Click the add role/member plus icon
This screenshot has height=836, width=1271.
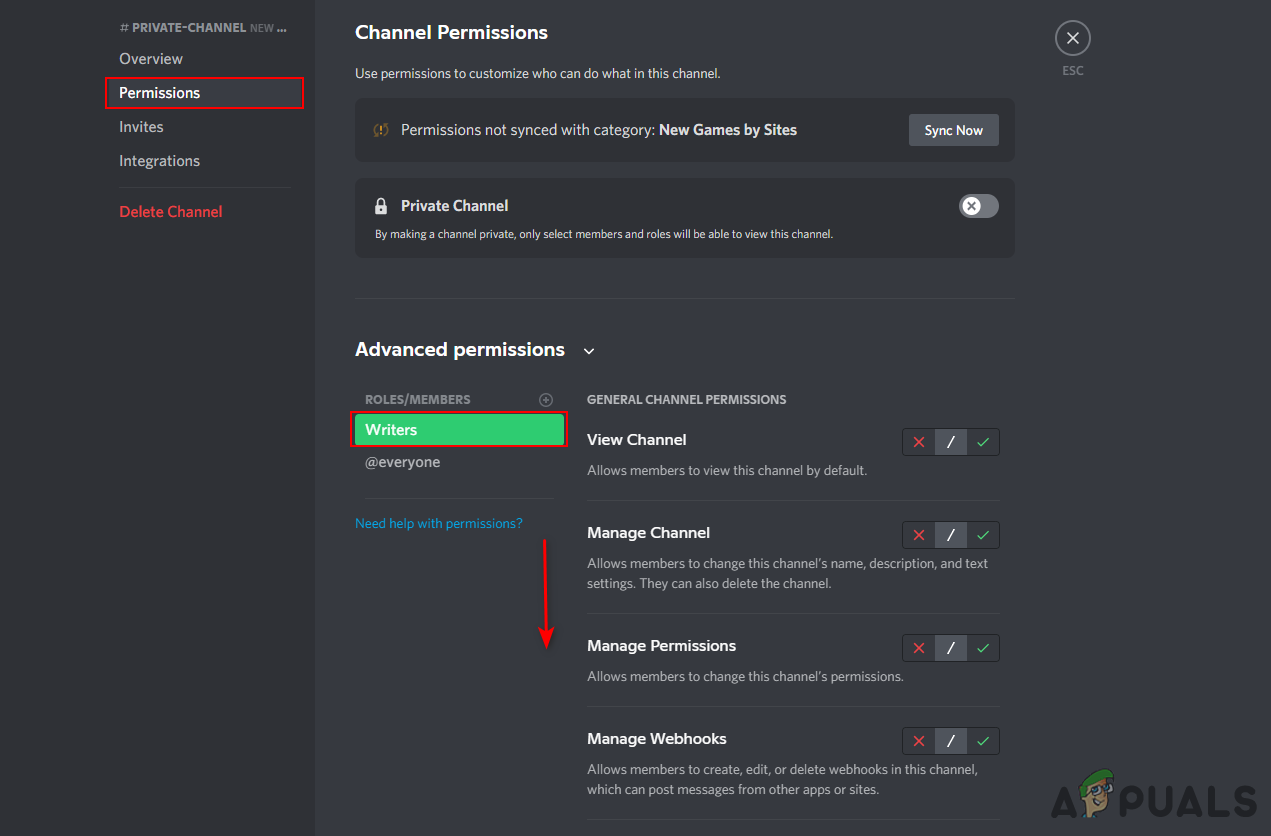click(x=546, y=400)
